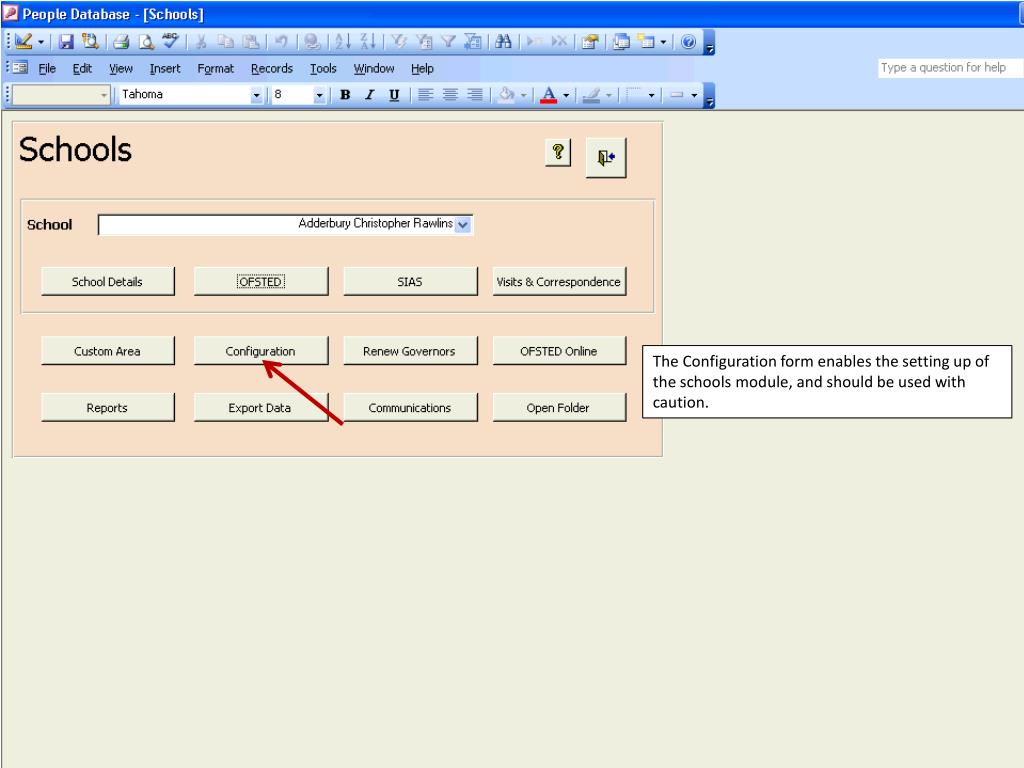
Task: Open the Records menu
Action: click(x=271, y=69)
